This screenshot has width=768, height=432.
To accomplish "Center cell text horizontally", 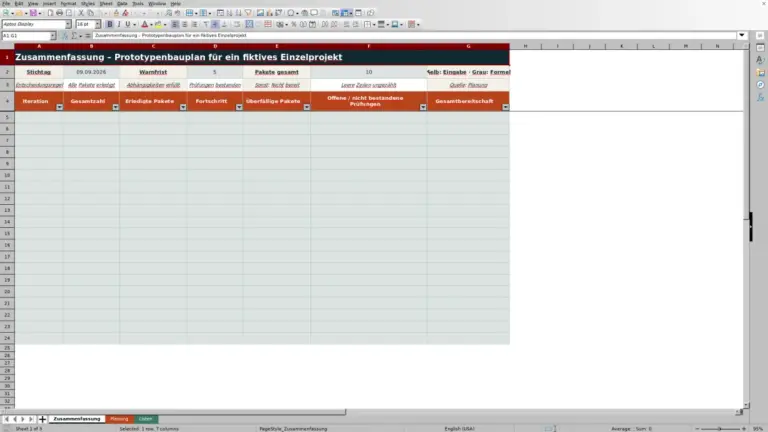I will 185,24.
